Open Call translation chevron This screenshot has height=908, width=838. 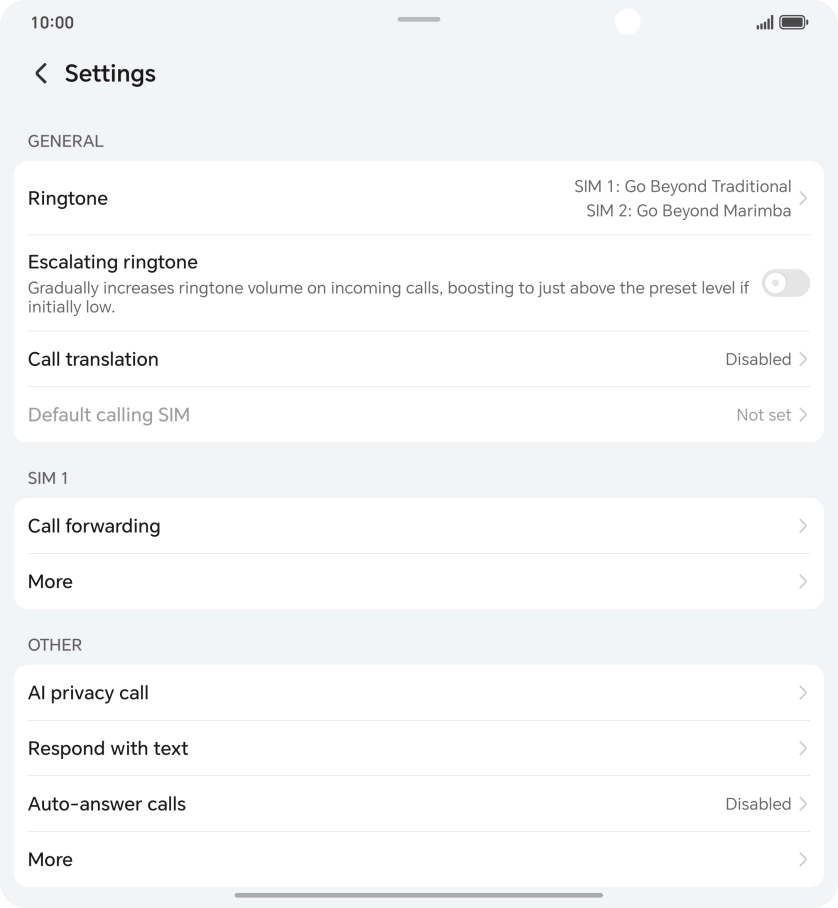point(803,359)
